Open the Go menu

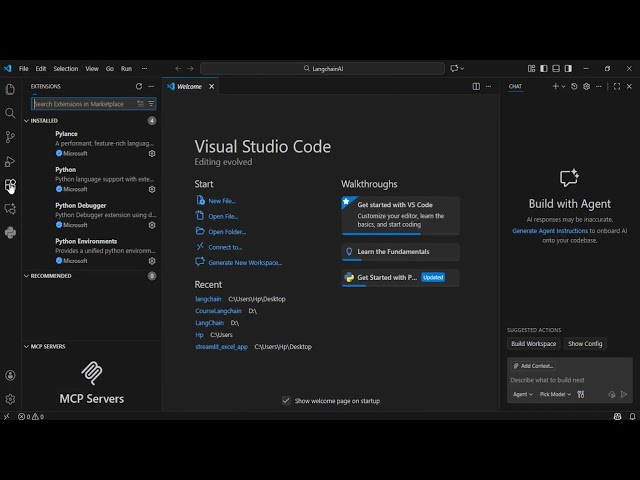(x=110, y=69)
